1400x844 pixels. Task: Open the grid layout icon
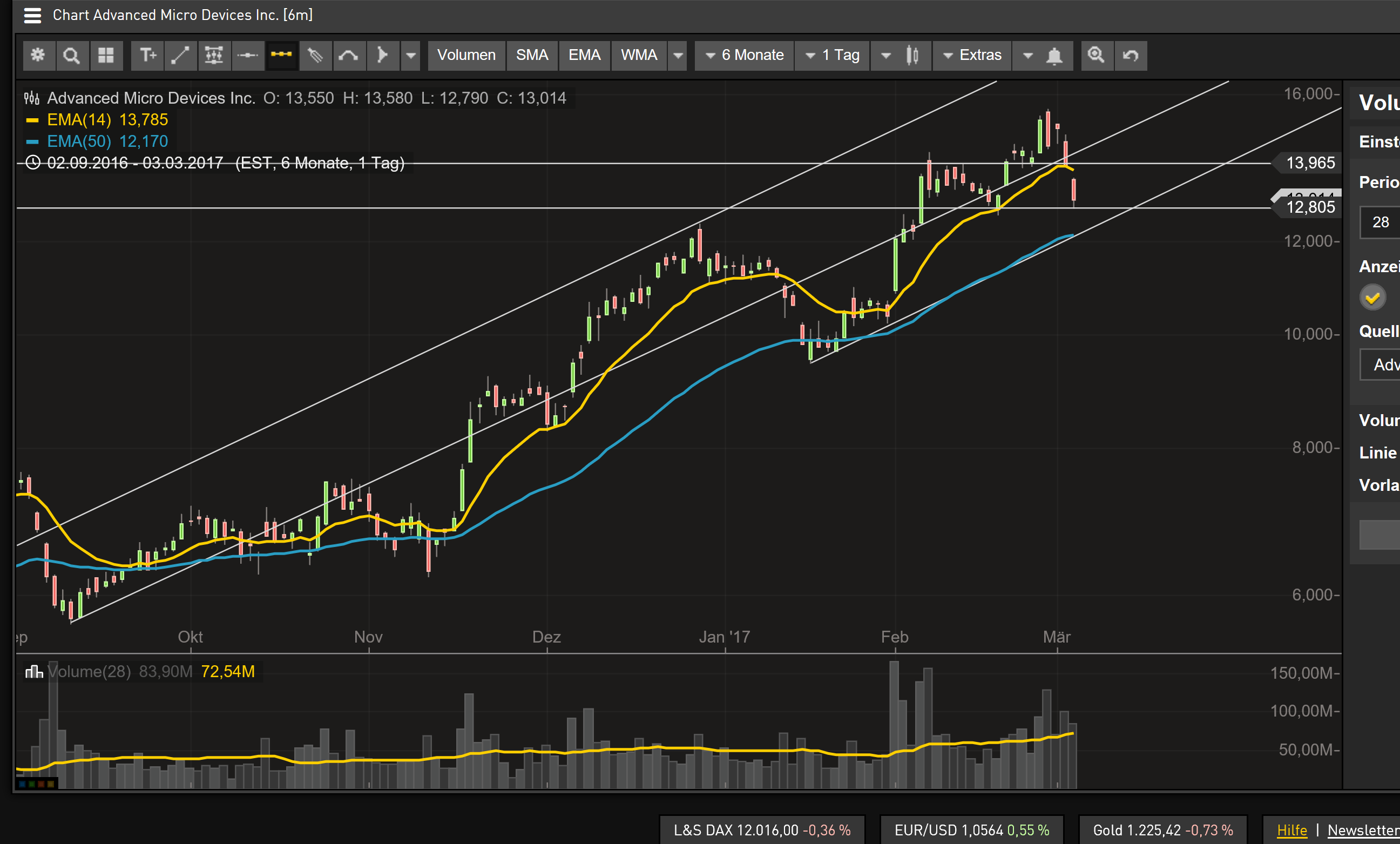pyautogui.click(x=106, y=55)
